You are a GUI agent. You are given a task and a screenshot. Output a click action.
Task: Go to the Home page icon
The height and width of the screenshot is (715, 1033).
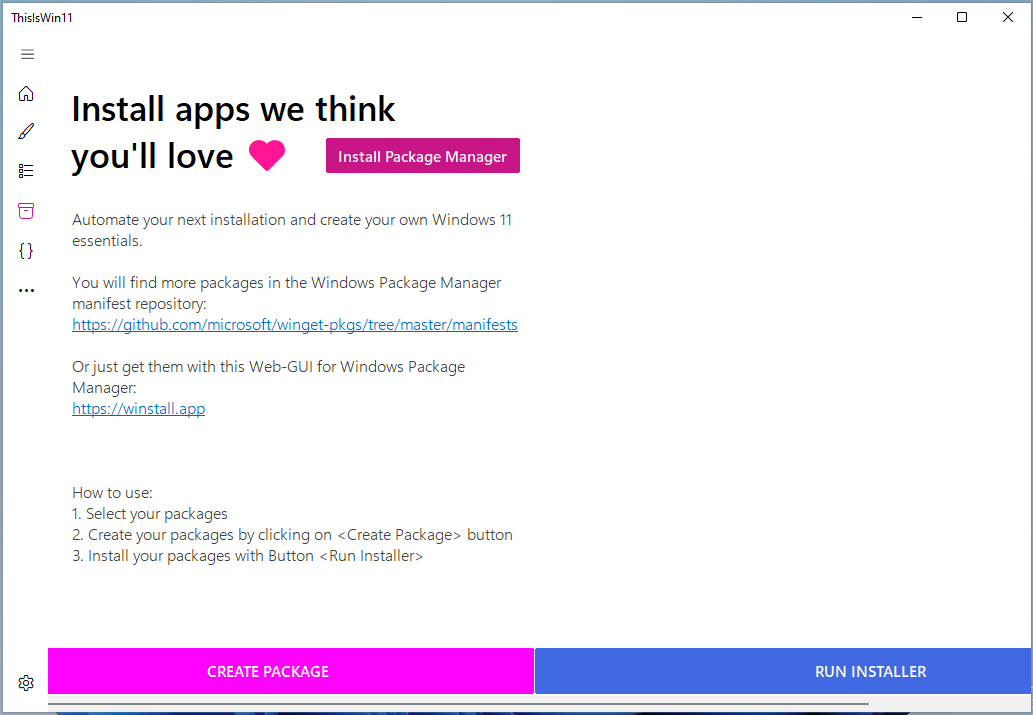point(26,94)
